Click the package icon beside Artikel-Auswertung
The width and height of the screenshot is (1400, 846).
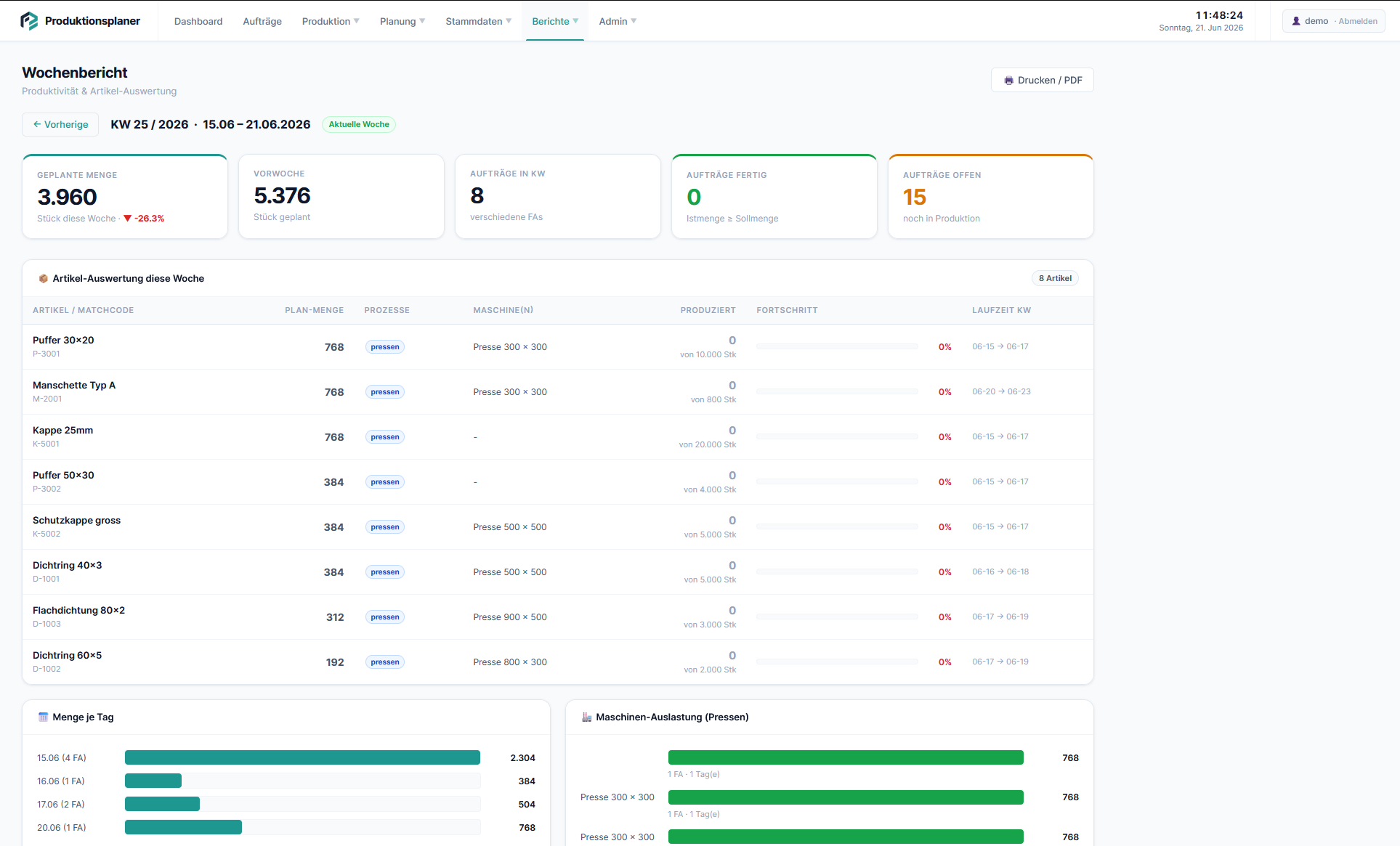44,279
